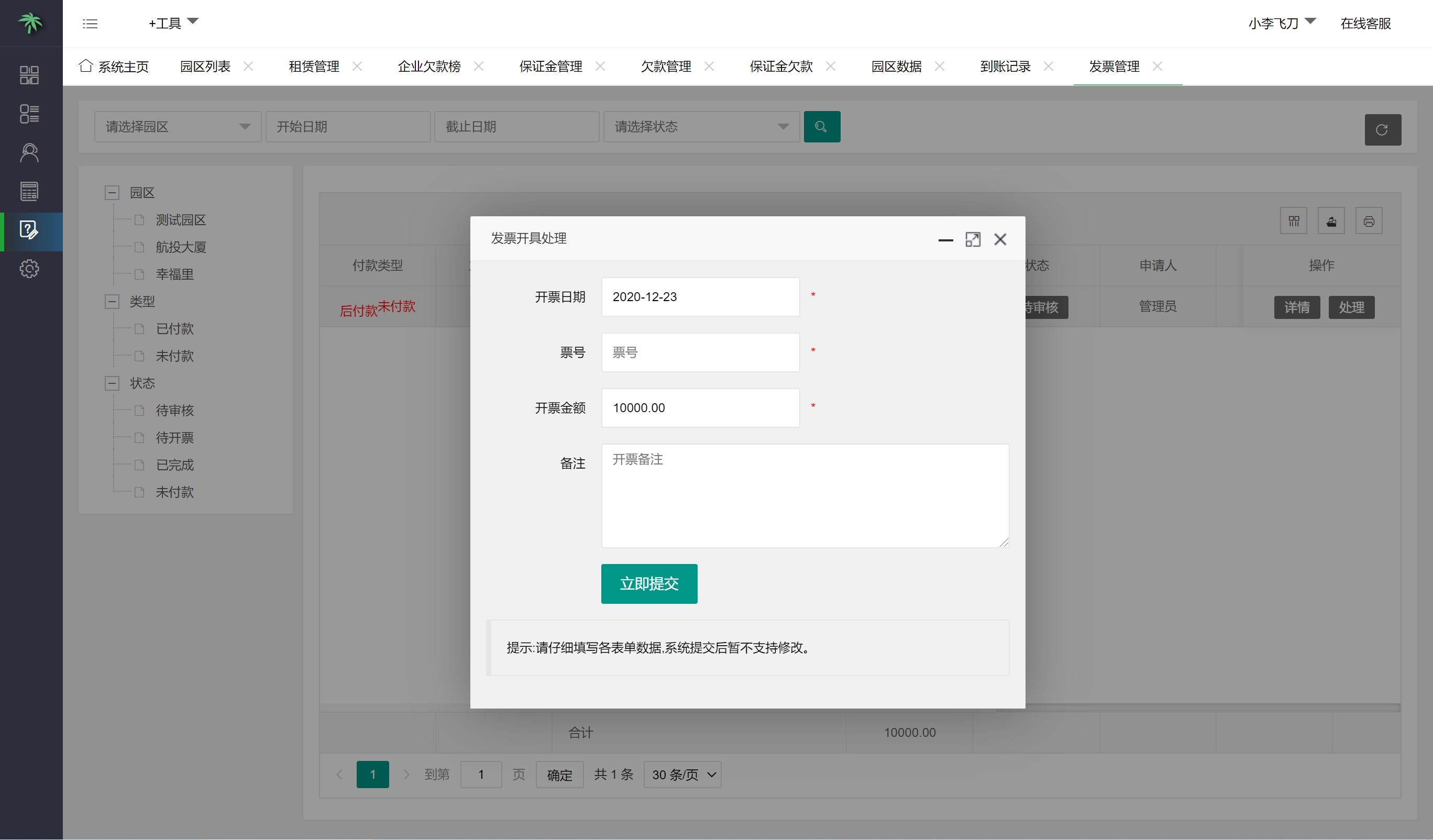Click the table print icon
Image resolution: width=1433 pixels, height=840 pixels.
tap(1369, 220)
